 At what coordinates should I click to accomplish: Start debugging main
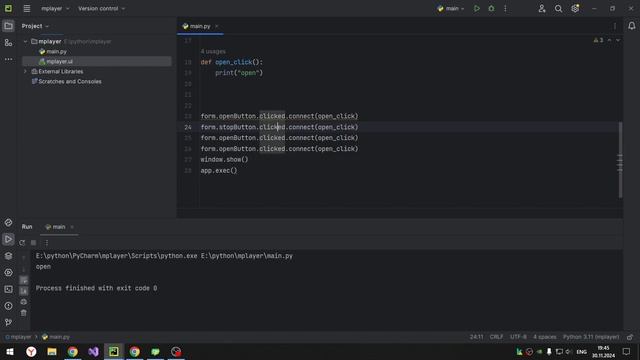point(491,9)
